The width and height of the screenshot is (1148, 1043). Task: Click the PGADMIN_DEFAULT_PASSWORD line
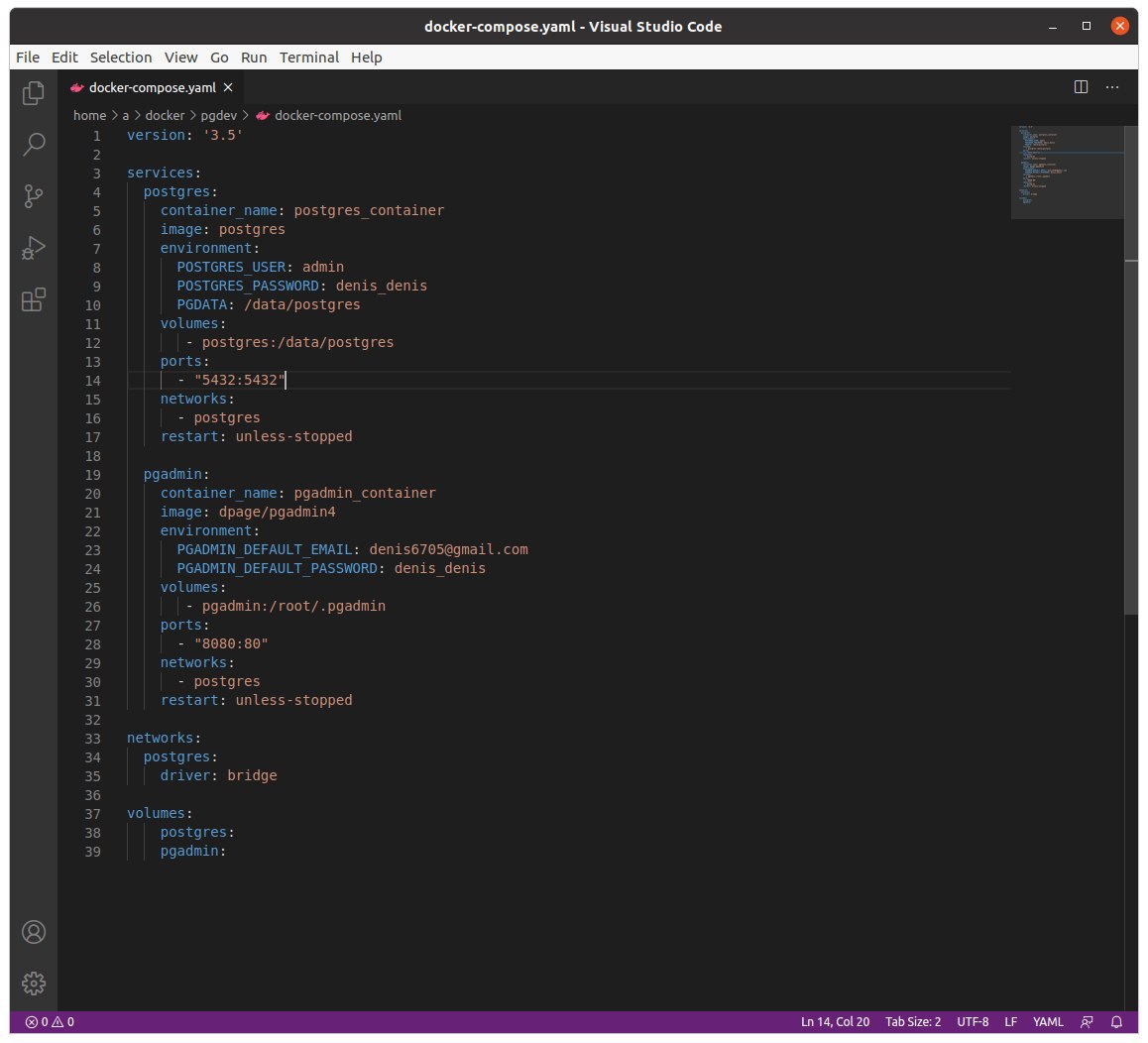(x=331, y=569)
